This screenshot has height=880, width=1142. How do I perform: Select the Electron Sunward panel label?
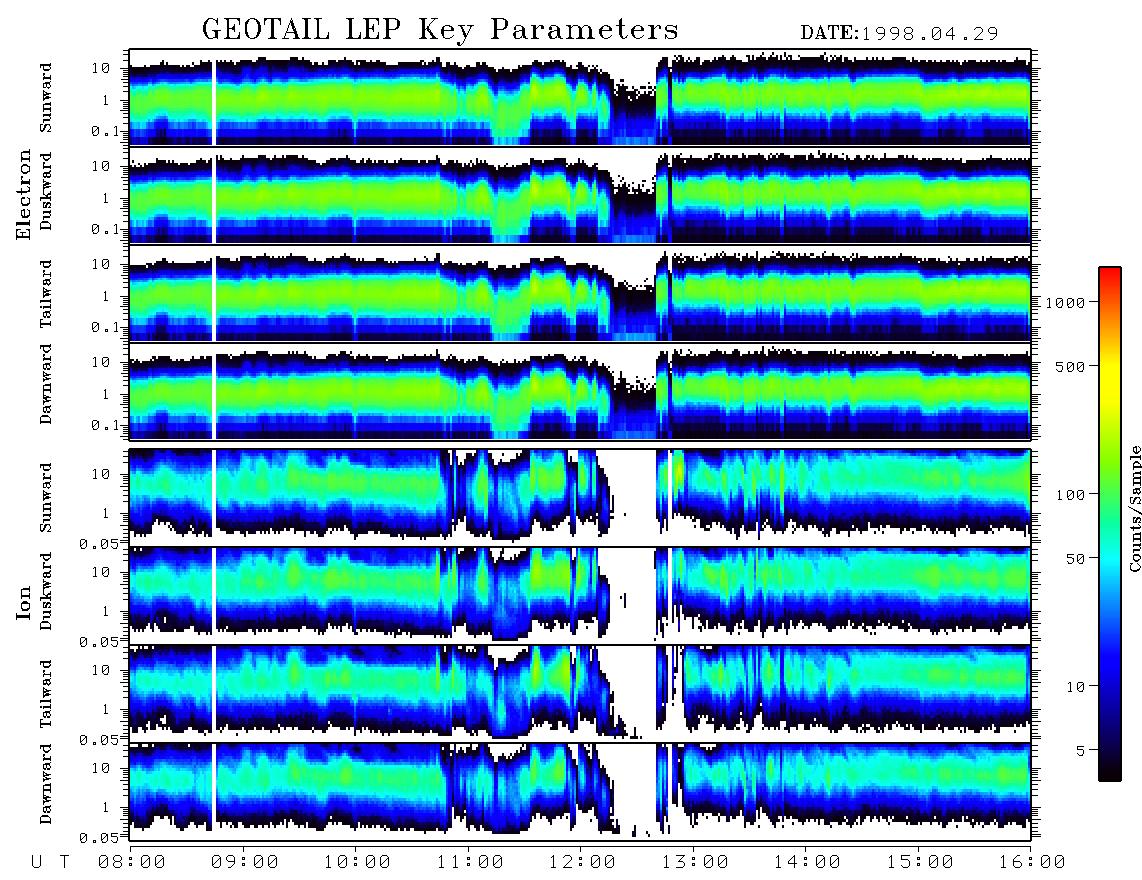pos(46,98)
